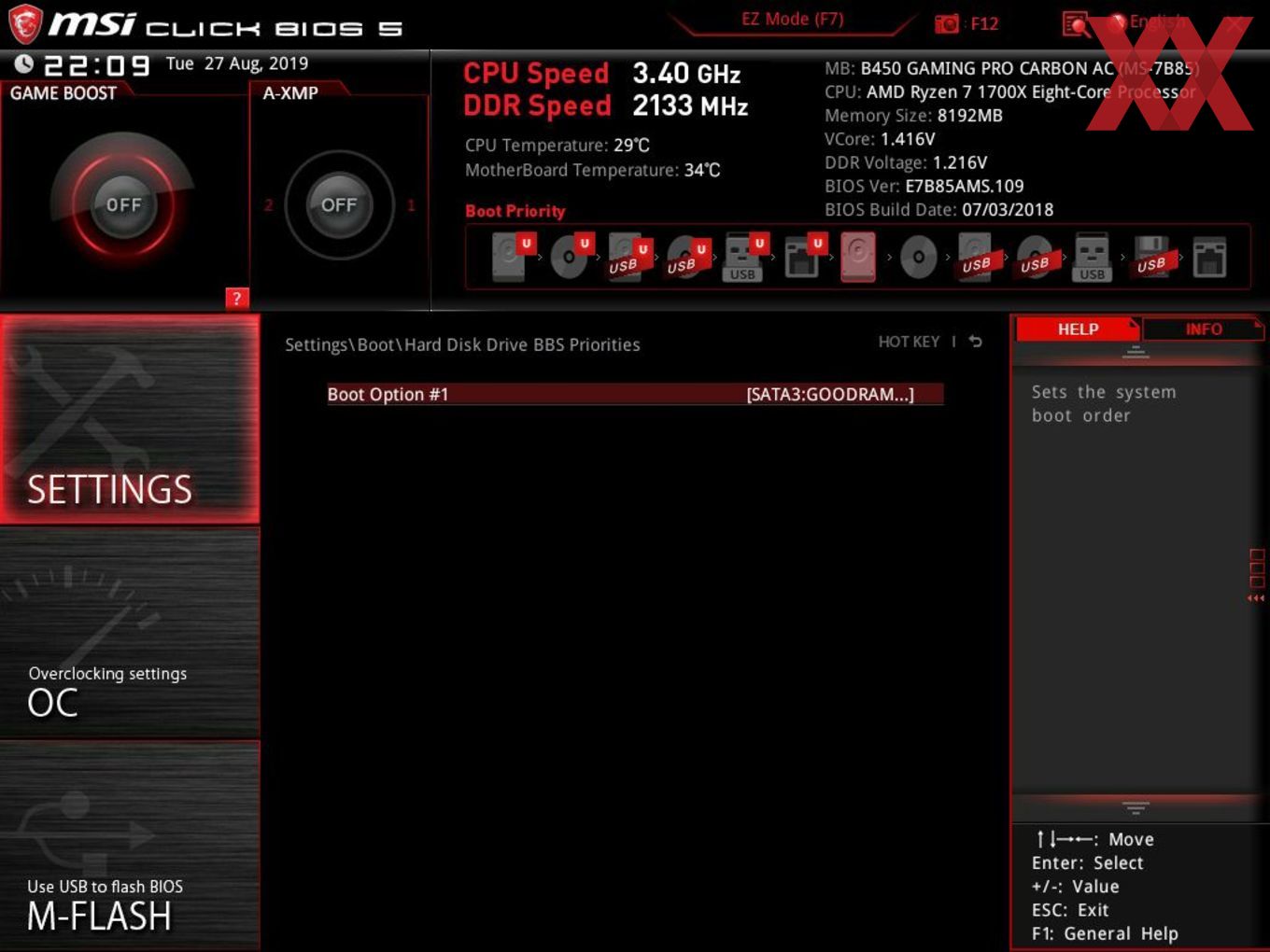Select the legacy network boot icon at row end
This screenshot has height=952, width=1270.
click(x=1209, y=257)
